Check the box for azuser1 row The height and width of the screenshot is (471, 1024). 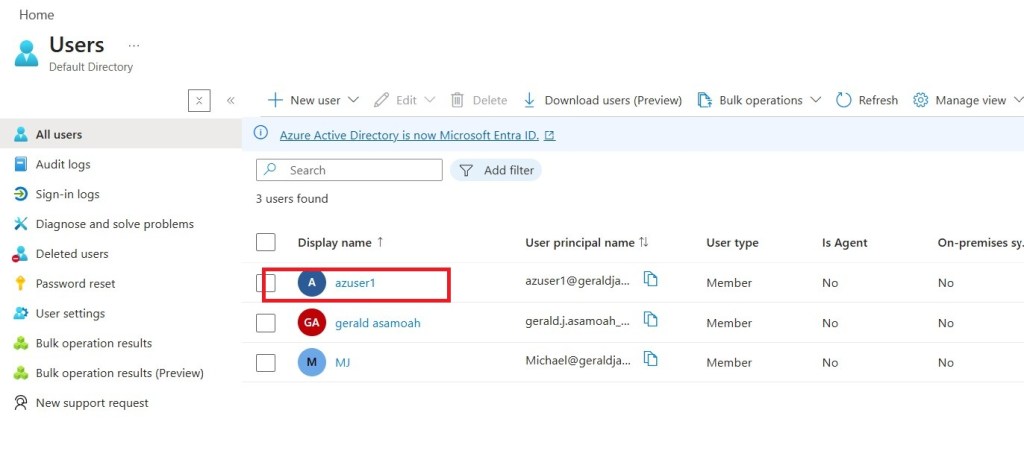tap(266, 283)
